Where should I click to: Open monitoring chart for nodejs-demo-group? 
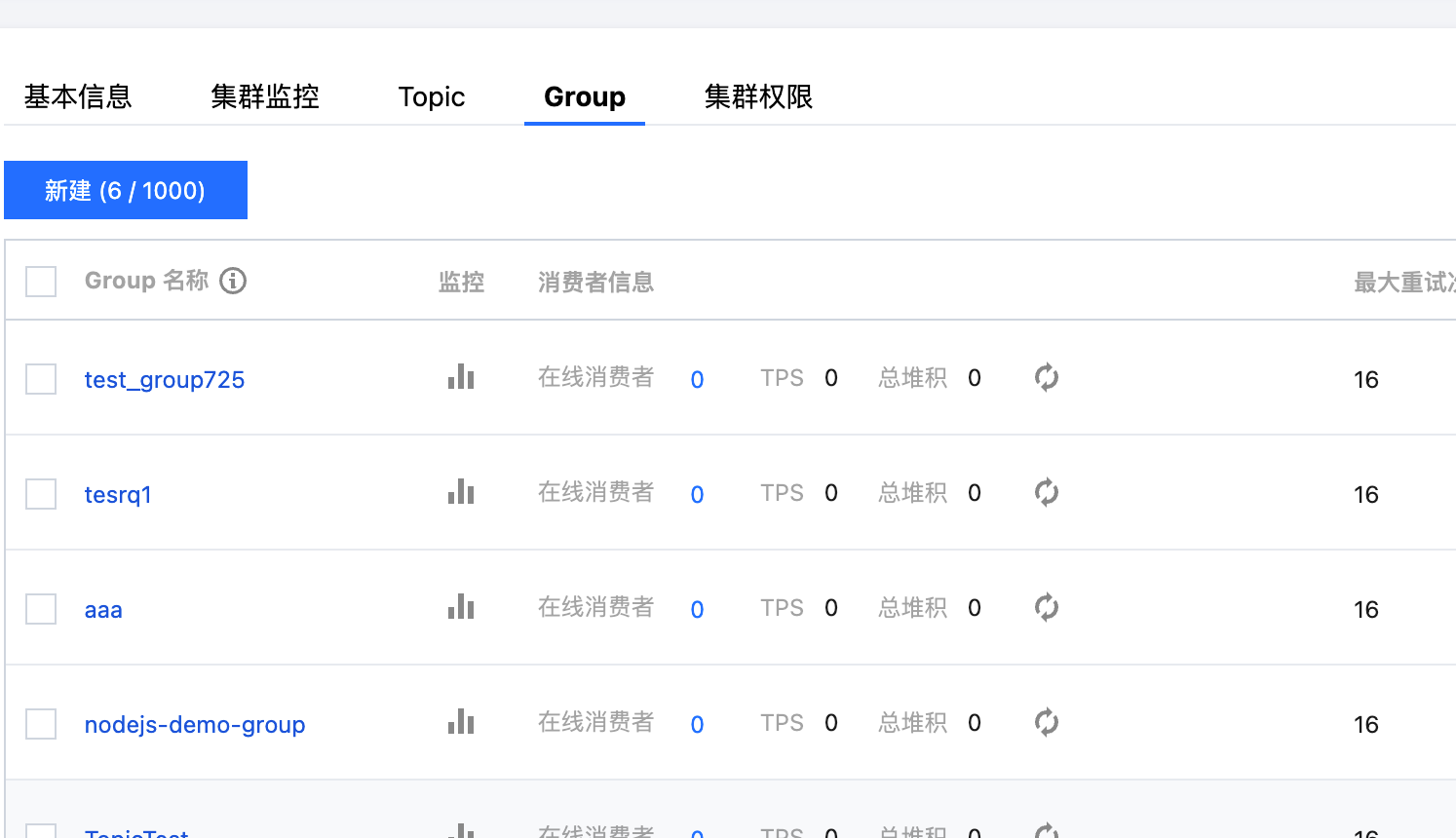(461, 722)
